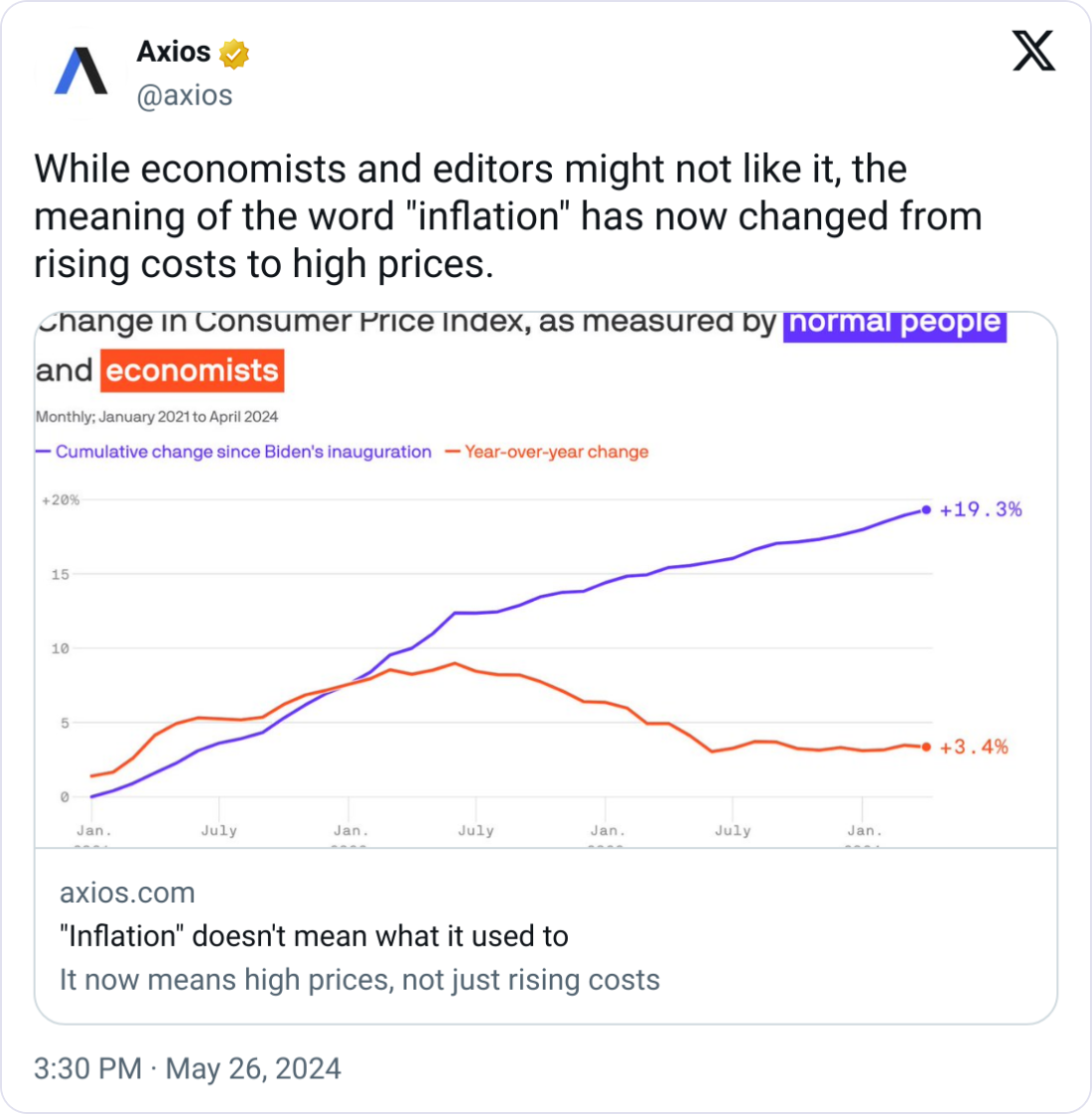This screenshot has width=1092, height=1114.
Task: Click the +19.3% data label
Action: tap(981, 509)
